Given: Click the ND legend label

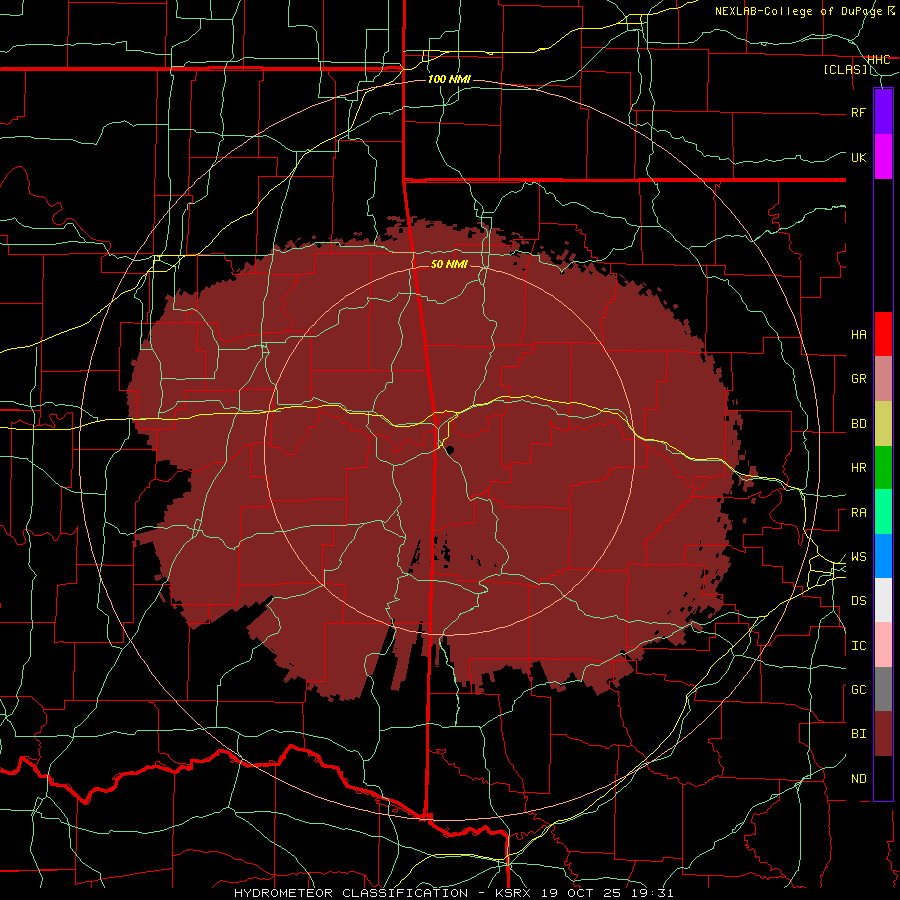Looking at the screenshot, I should coord(858,779).
